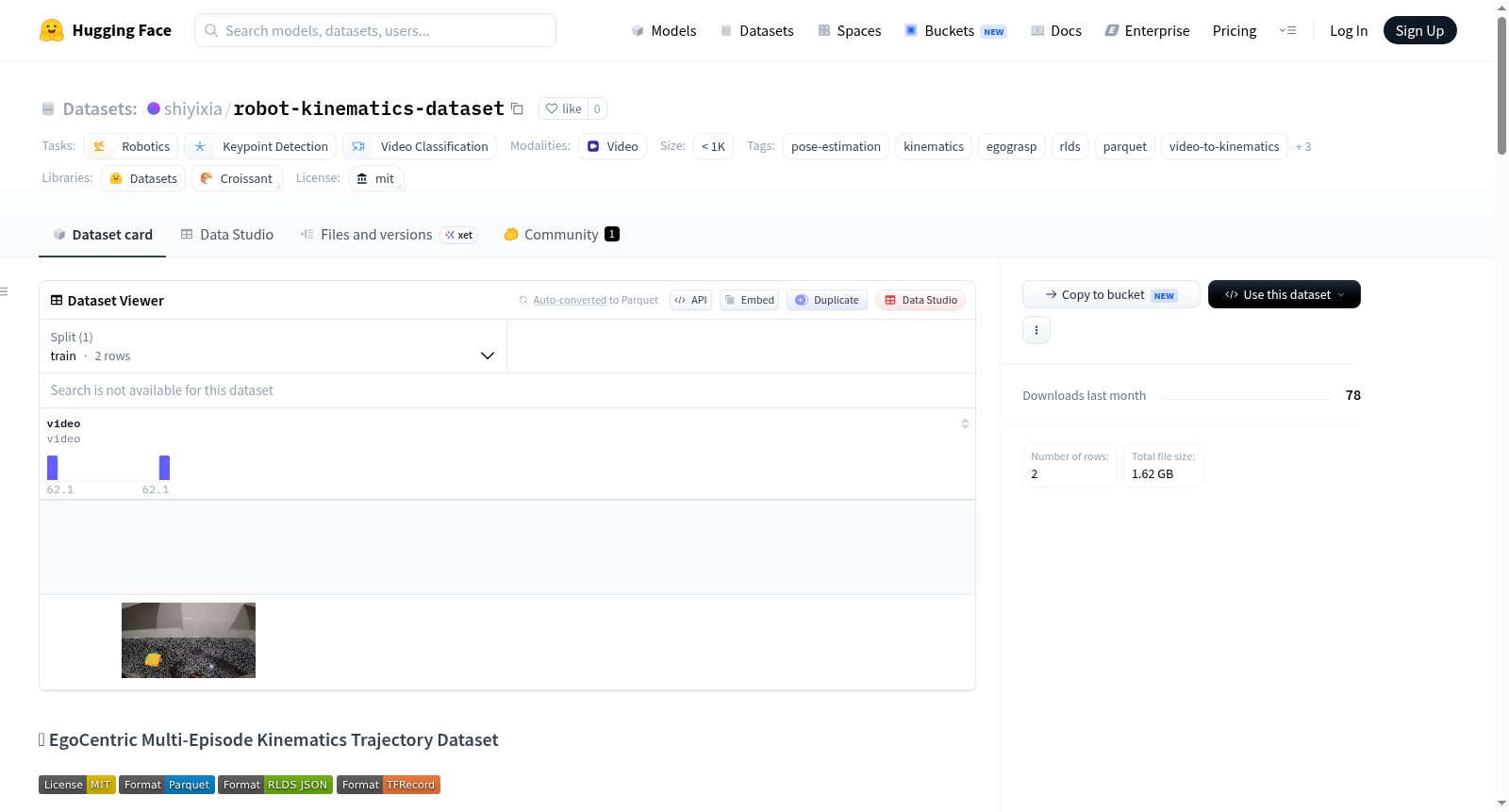
Task: Click the shiyixia user avatar icon
Action: point(154,108)
